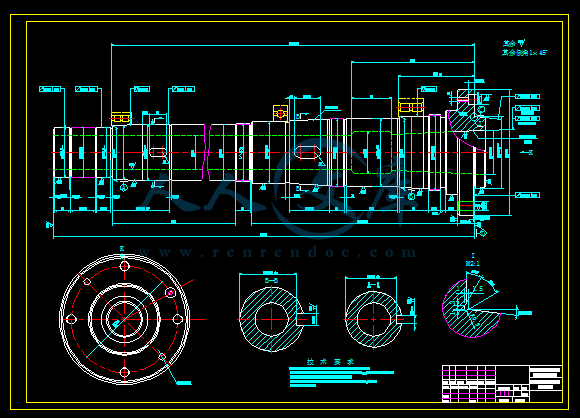This screenshot has width=580, height=418.
Task: Select the yellow bearing symbol near left shaft end
Action: click(121, 118)
